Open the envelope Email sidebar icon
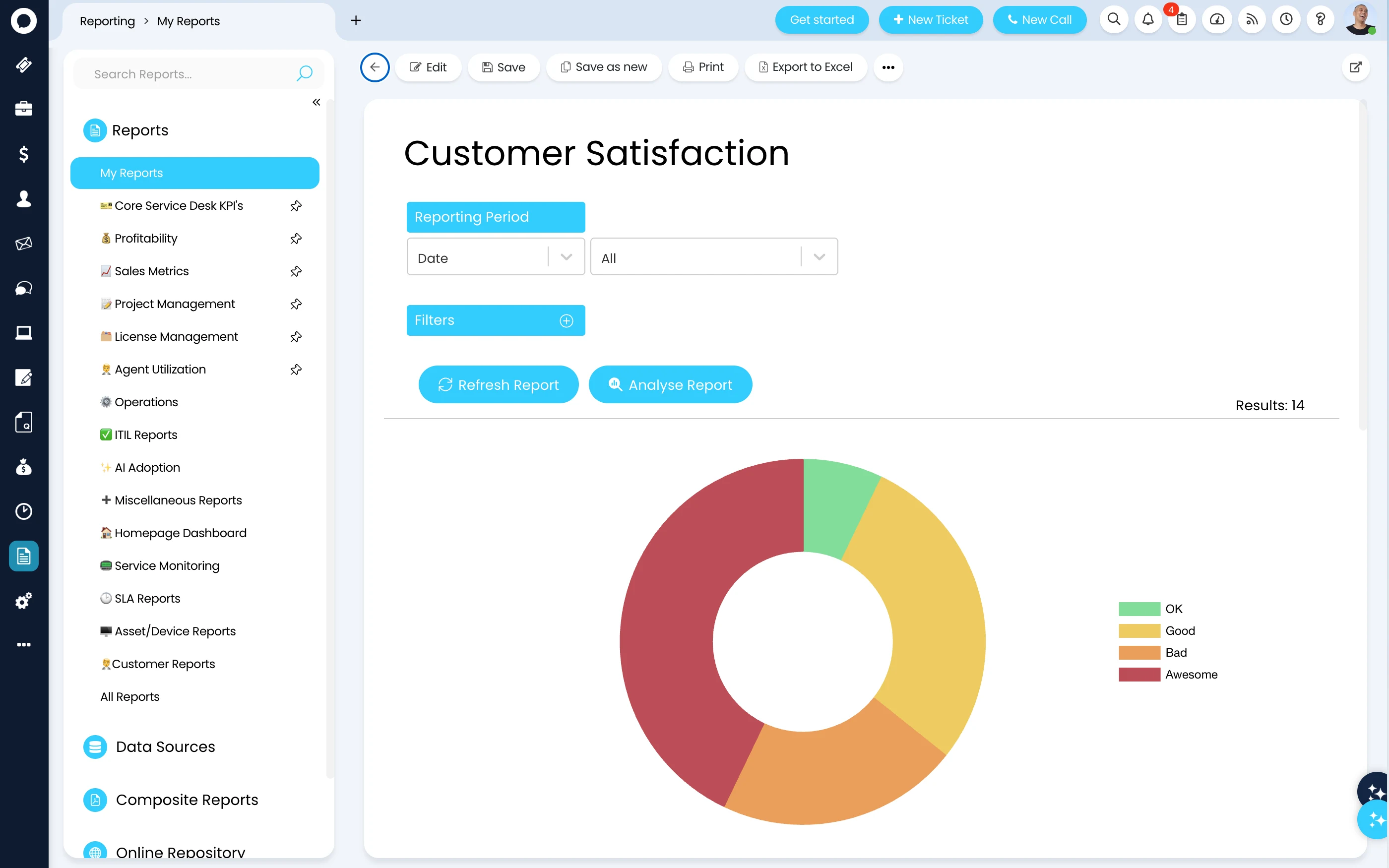1389x868 pixels. coord(23,244)
